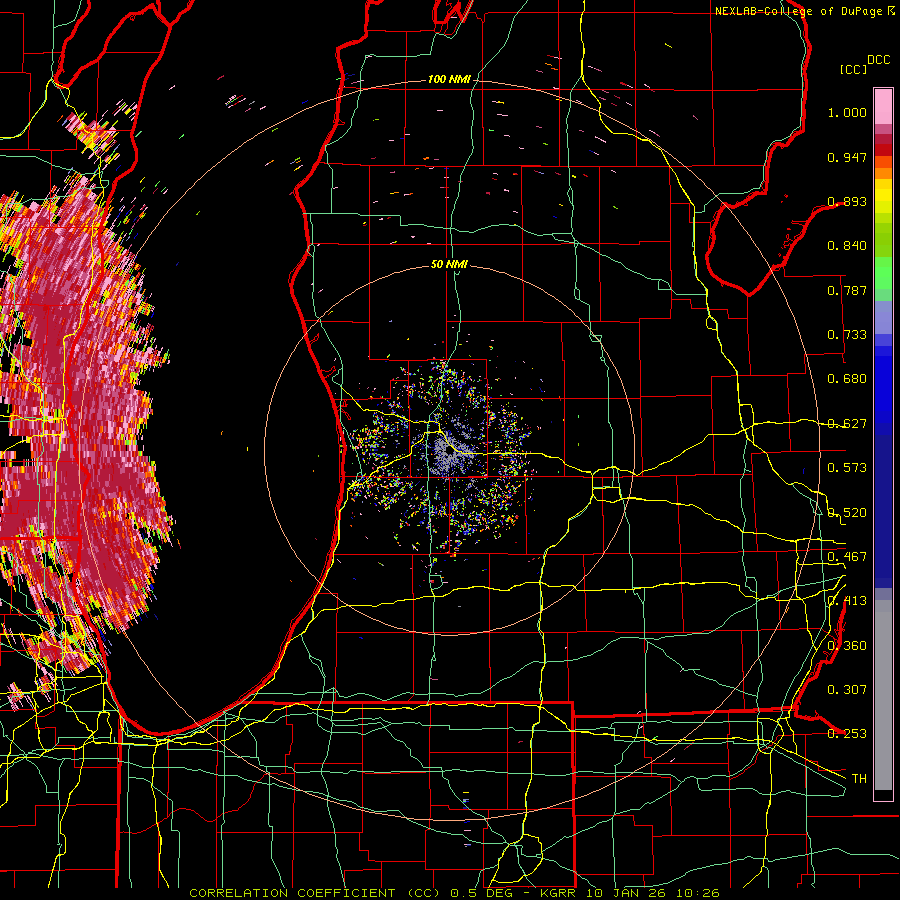
Task: Click the 100 NMI range ring label
Action: (448, 79)
